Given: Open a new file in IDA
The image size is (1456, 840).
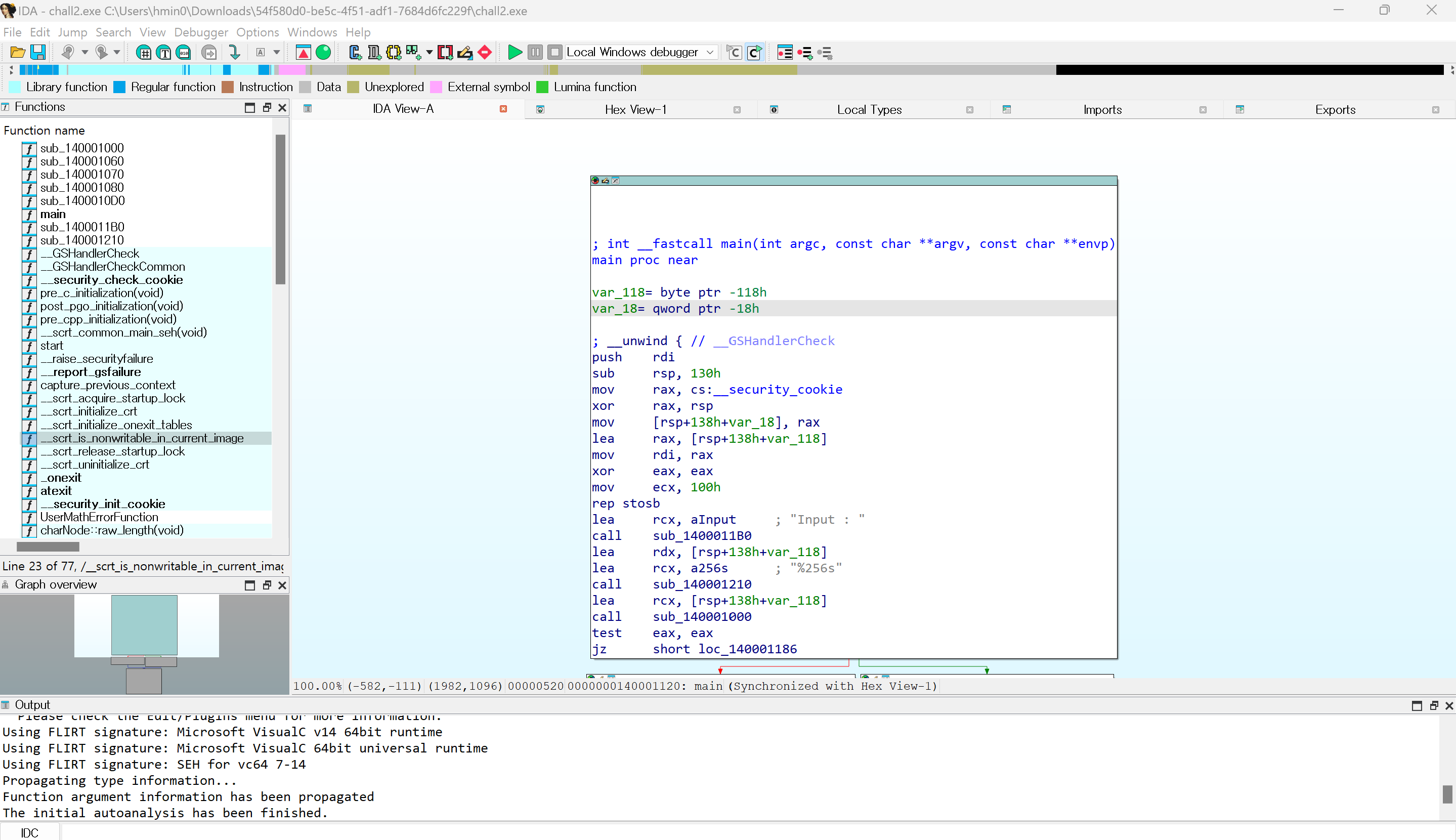Looking at the screenshot, I should click(17, 52).
